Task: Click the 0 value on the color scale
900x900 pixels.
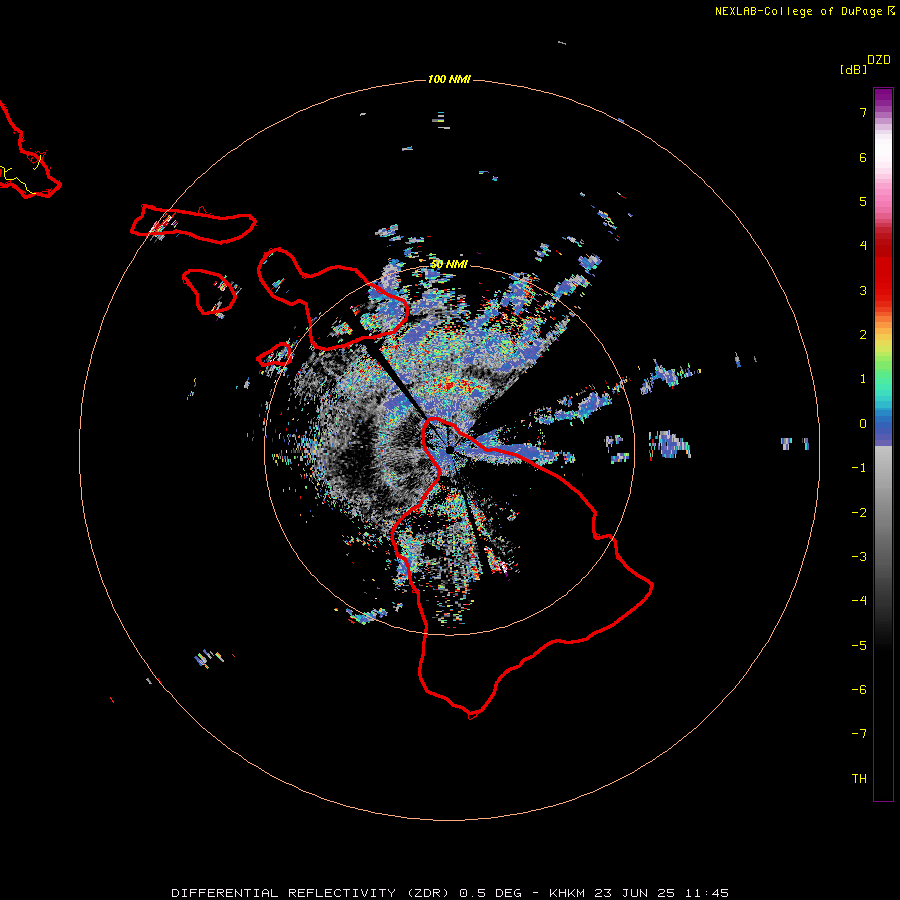Action: [863, 424]
